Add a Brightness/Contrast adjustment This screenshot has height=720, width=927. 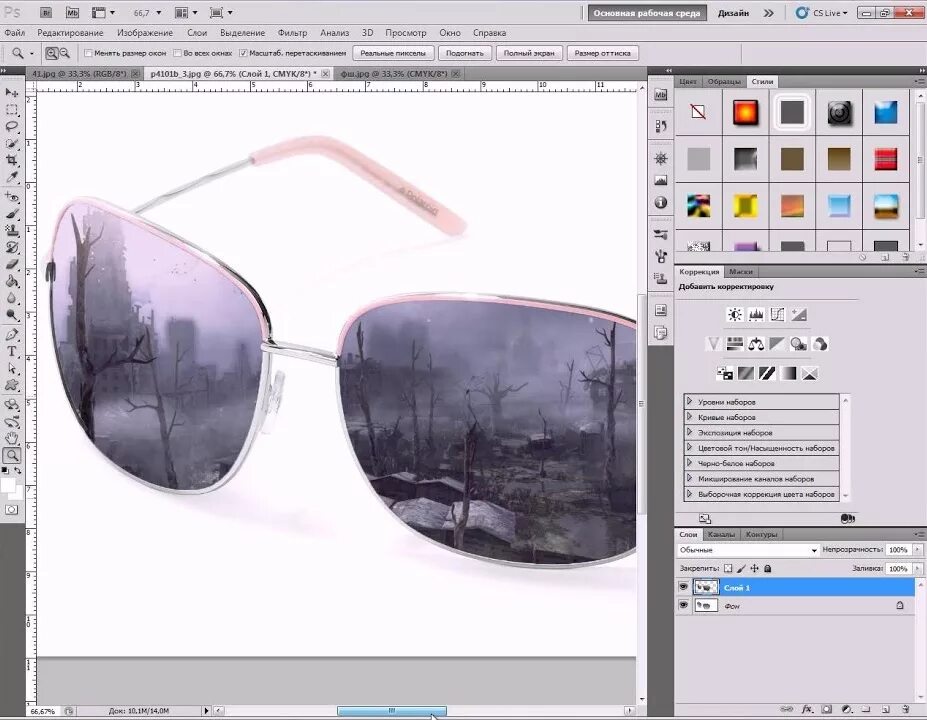[735, 314]
